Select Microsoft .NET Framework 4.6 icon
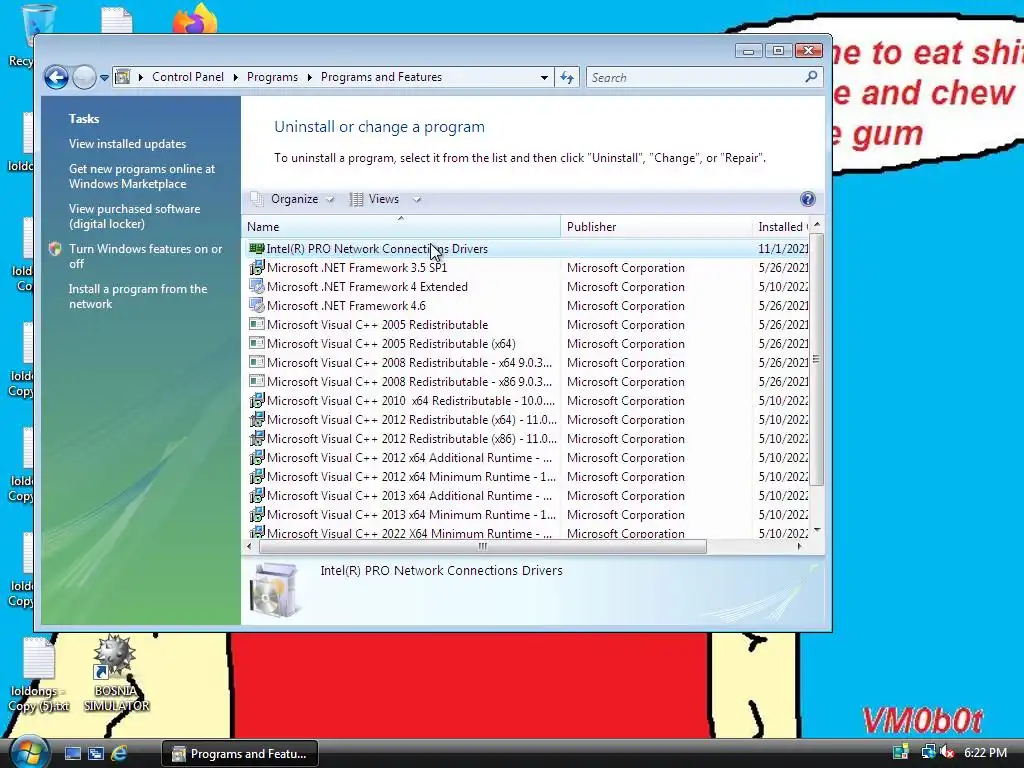The height and width of the screenshot is (768, 1024). point(257,306)
